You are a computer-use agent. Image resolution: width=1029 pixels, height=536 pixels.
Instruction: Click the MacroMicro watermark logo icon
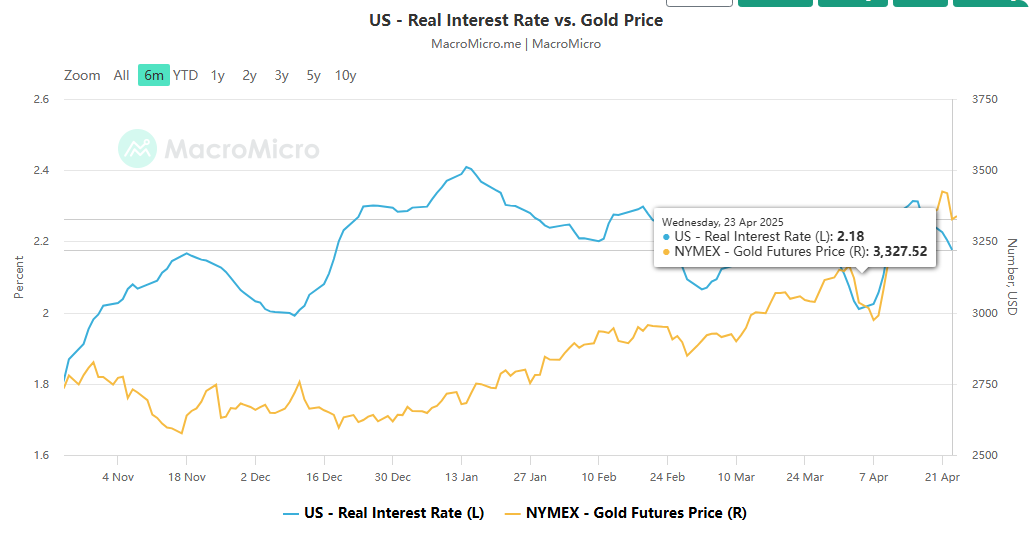click(137, 149)
